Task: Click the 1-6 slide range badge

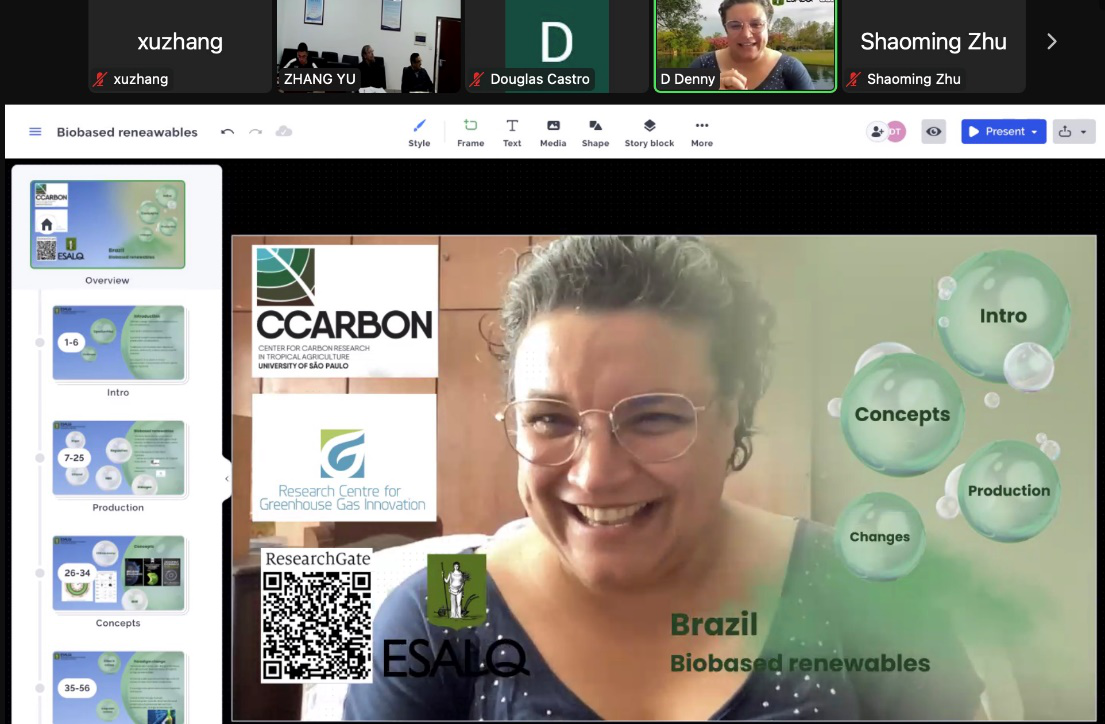Action: point(71,343)
